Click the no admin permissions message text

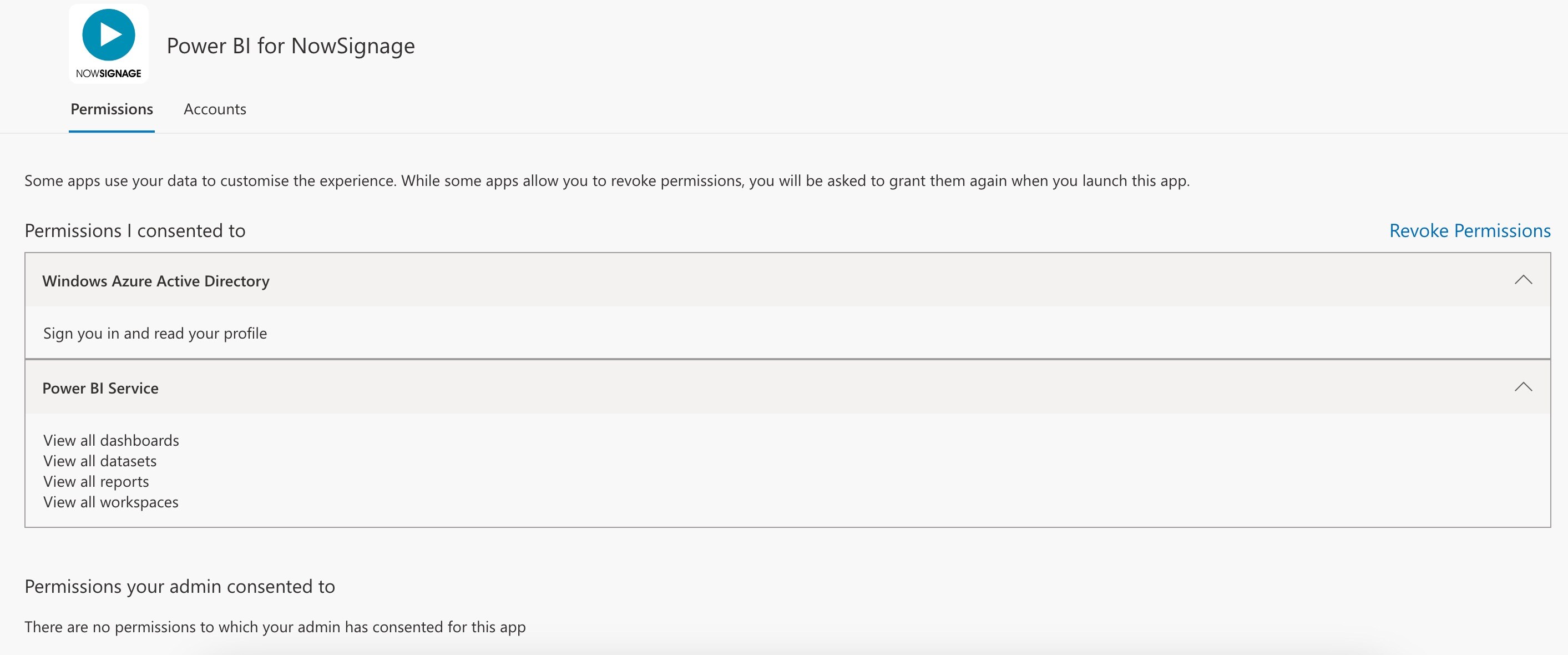pyautogui.click(x=275, y=627)
